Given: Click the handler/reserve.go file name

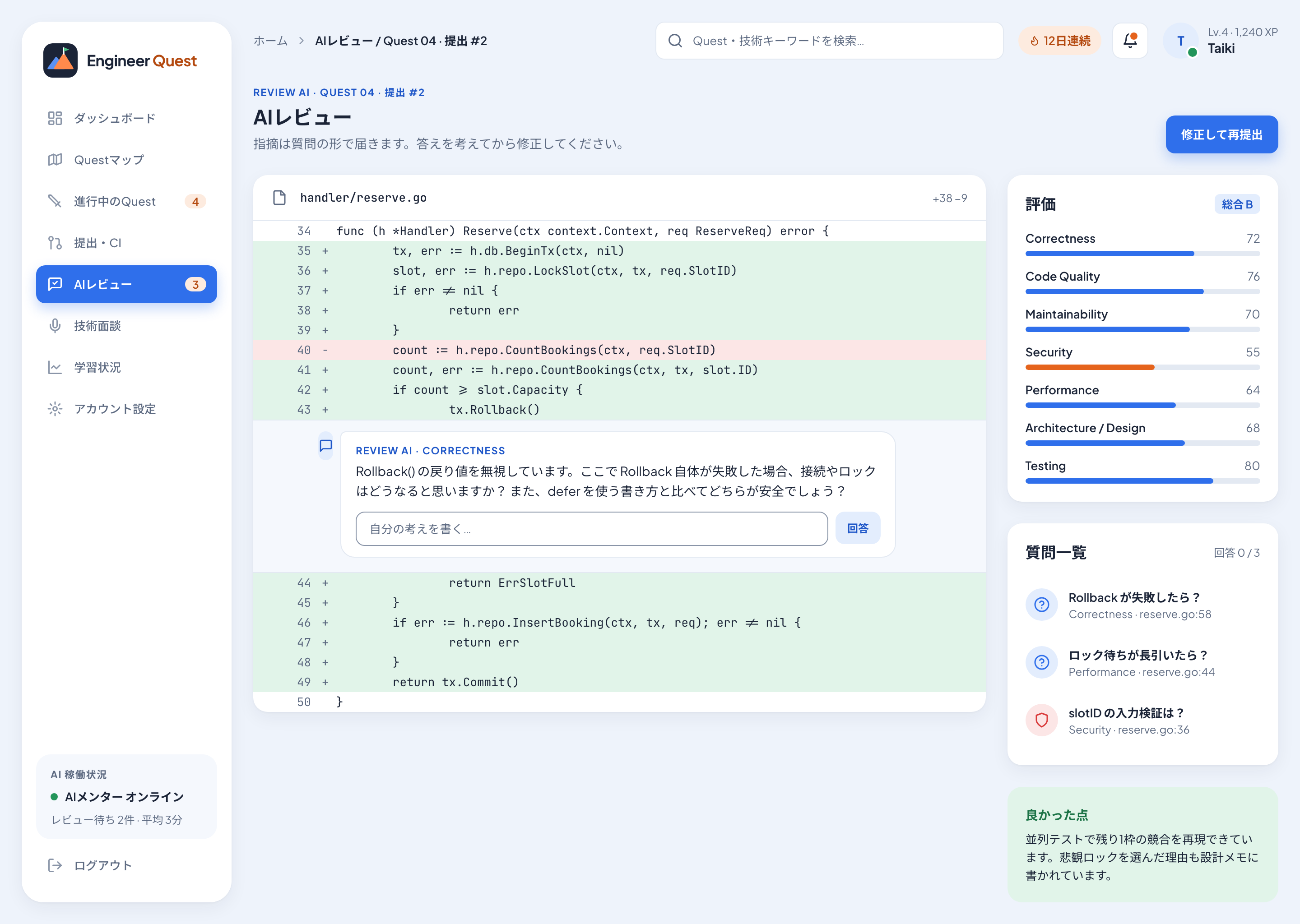Looking at the screenshot, I should tap(363, 198).
